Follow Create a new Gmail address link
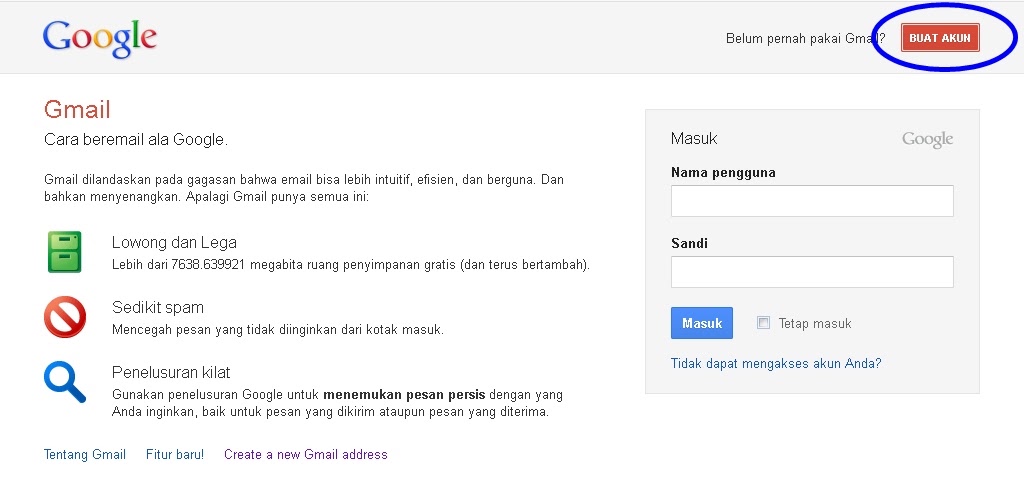The width and height of the screenshot is (1024, 494). click(306, 454)
